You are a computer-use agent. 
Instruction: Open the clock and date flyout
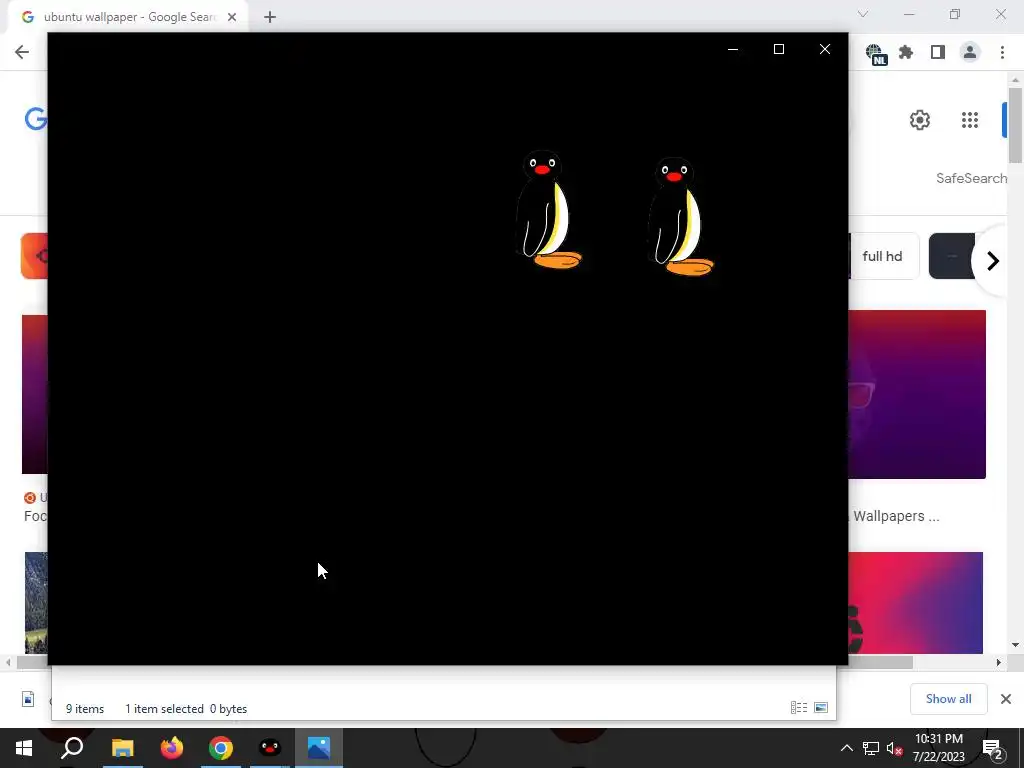coord(938,748)
